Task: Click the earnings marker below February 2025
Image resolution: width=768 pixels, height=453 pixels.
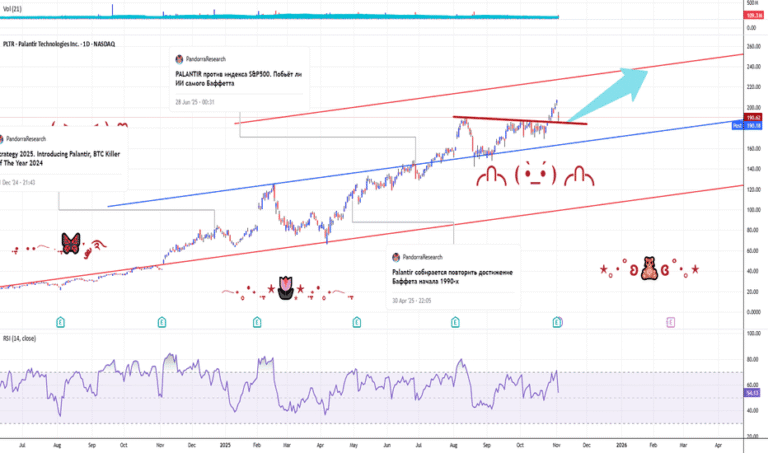Action: tap(257, 322)
